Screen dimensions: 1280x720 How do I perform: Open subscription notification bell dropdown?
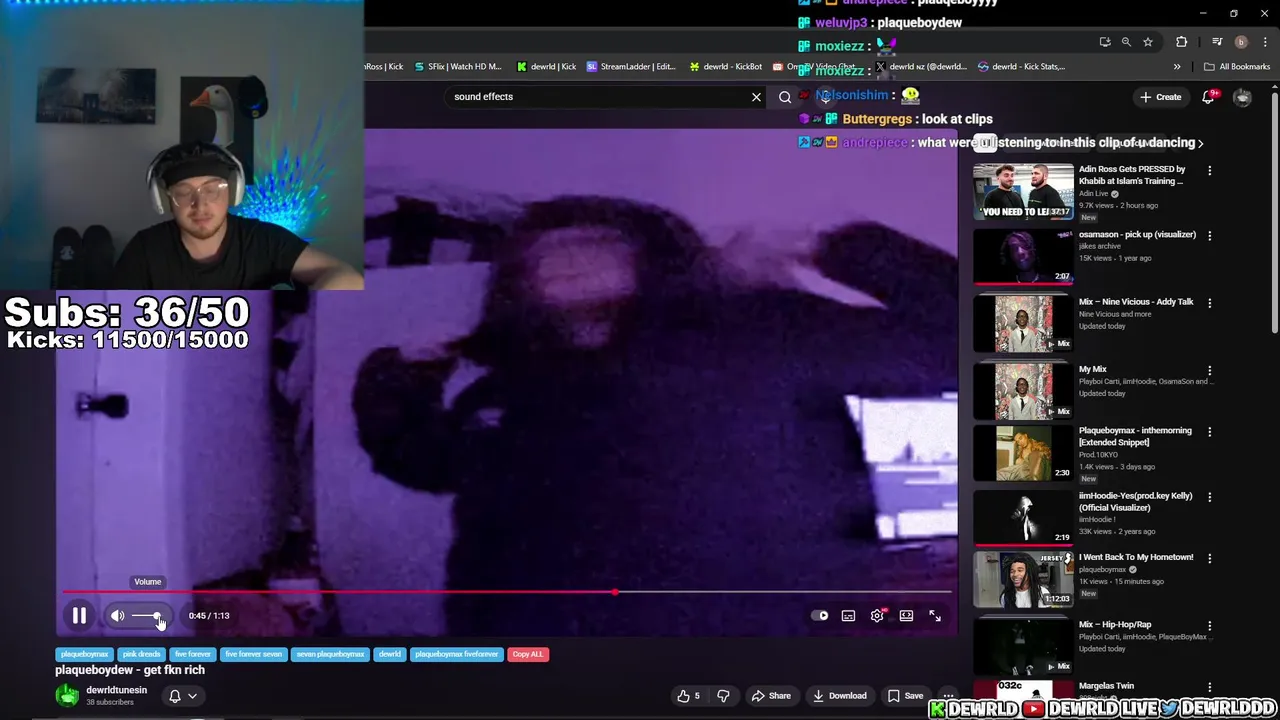182,696
